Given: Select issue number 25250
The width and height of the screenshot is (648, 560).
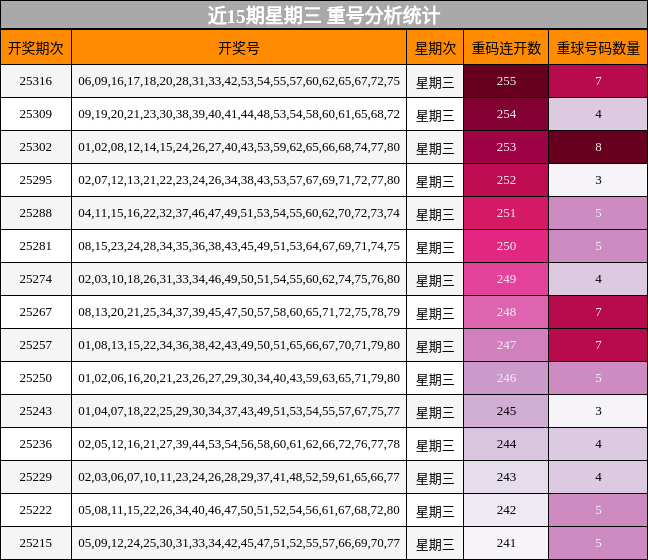Looking at the screenshot, I should pyautogui.click(x=36, y=378).
